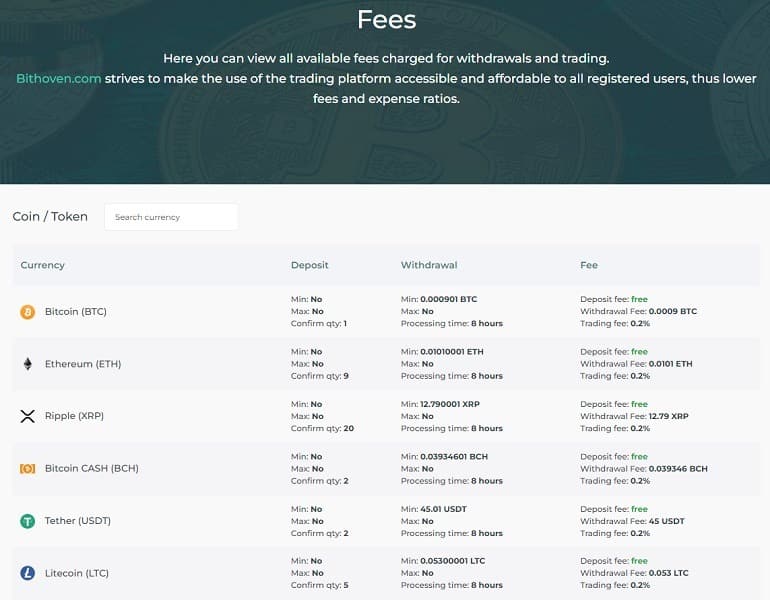Image resolution: width=770 pixels, height=600 pixels.
Task: Select the Ethereum (ETH) currency name
Action: [83, 364]
